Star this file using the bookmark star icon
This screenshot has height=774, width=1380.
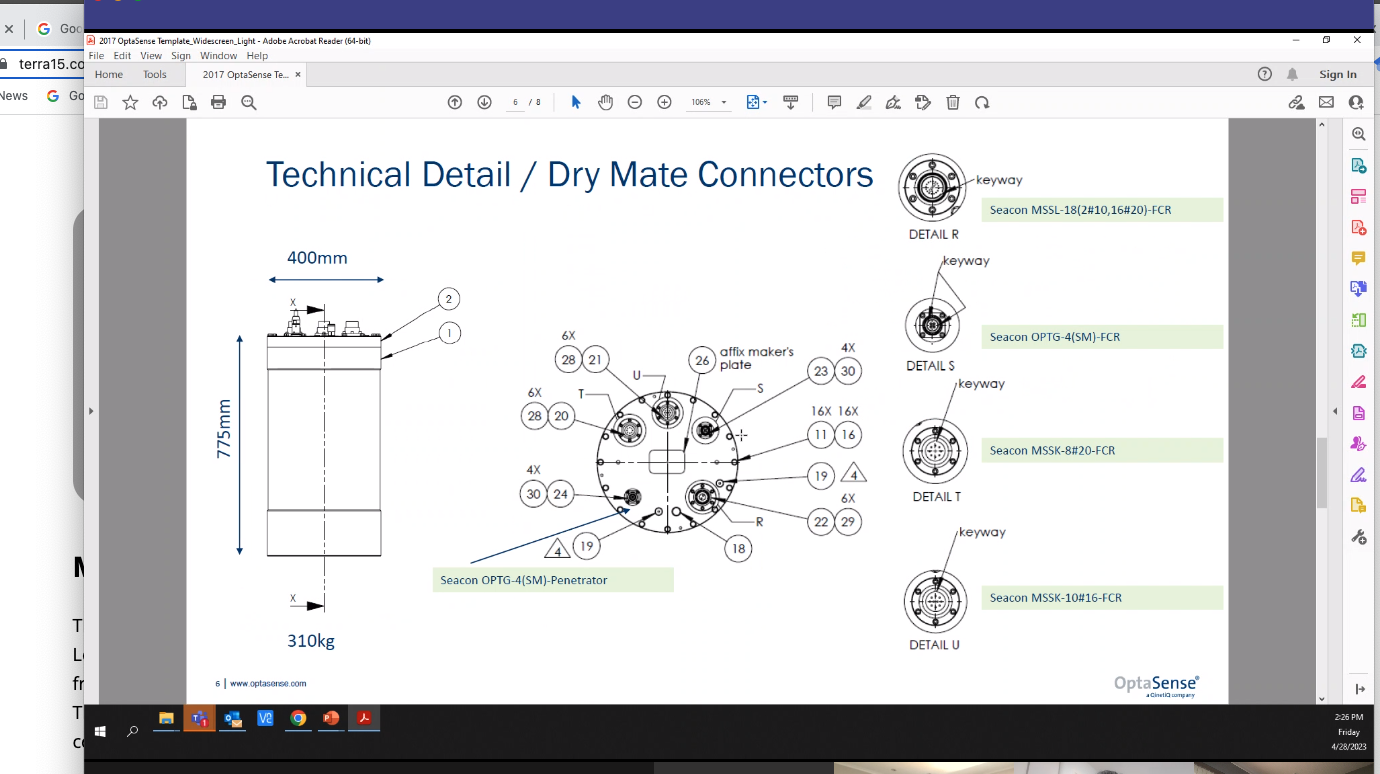(130, 102)
